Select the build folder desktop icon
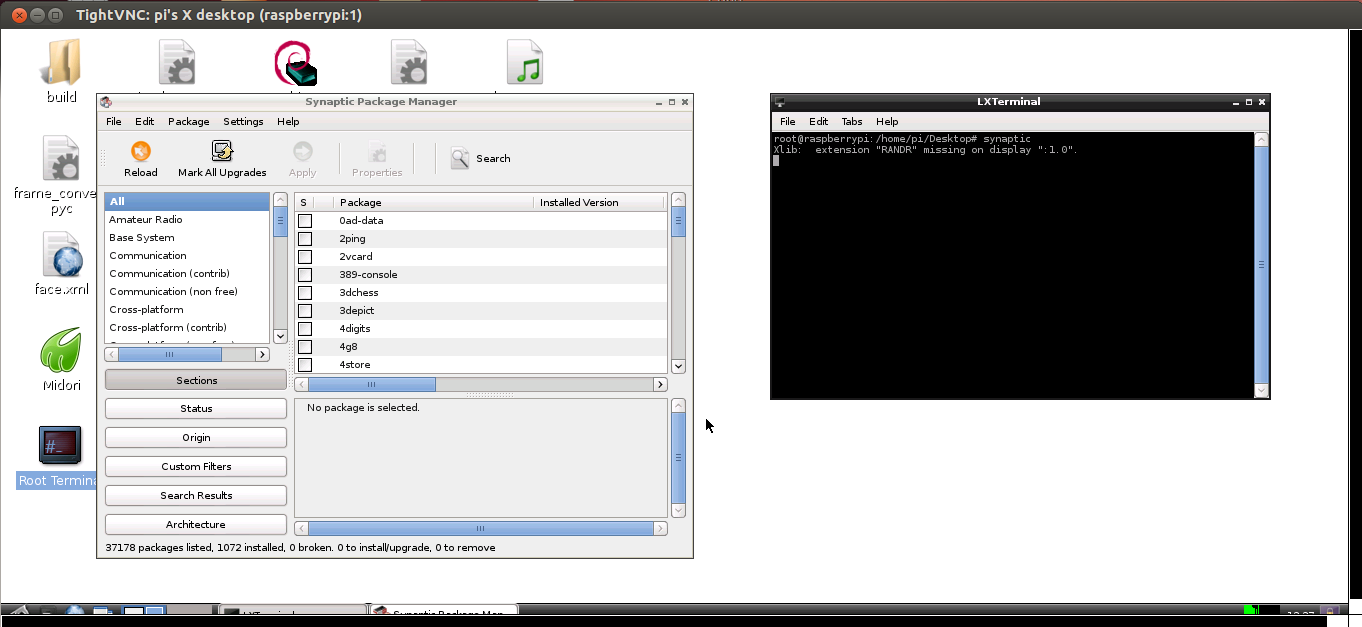Viewport: 1362px width, 627px height. coord(62,62)
